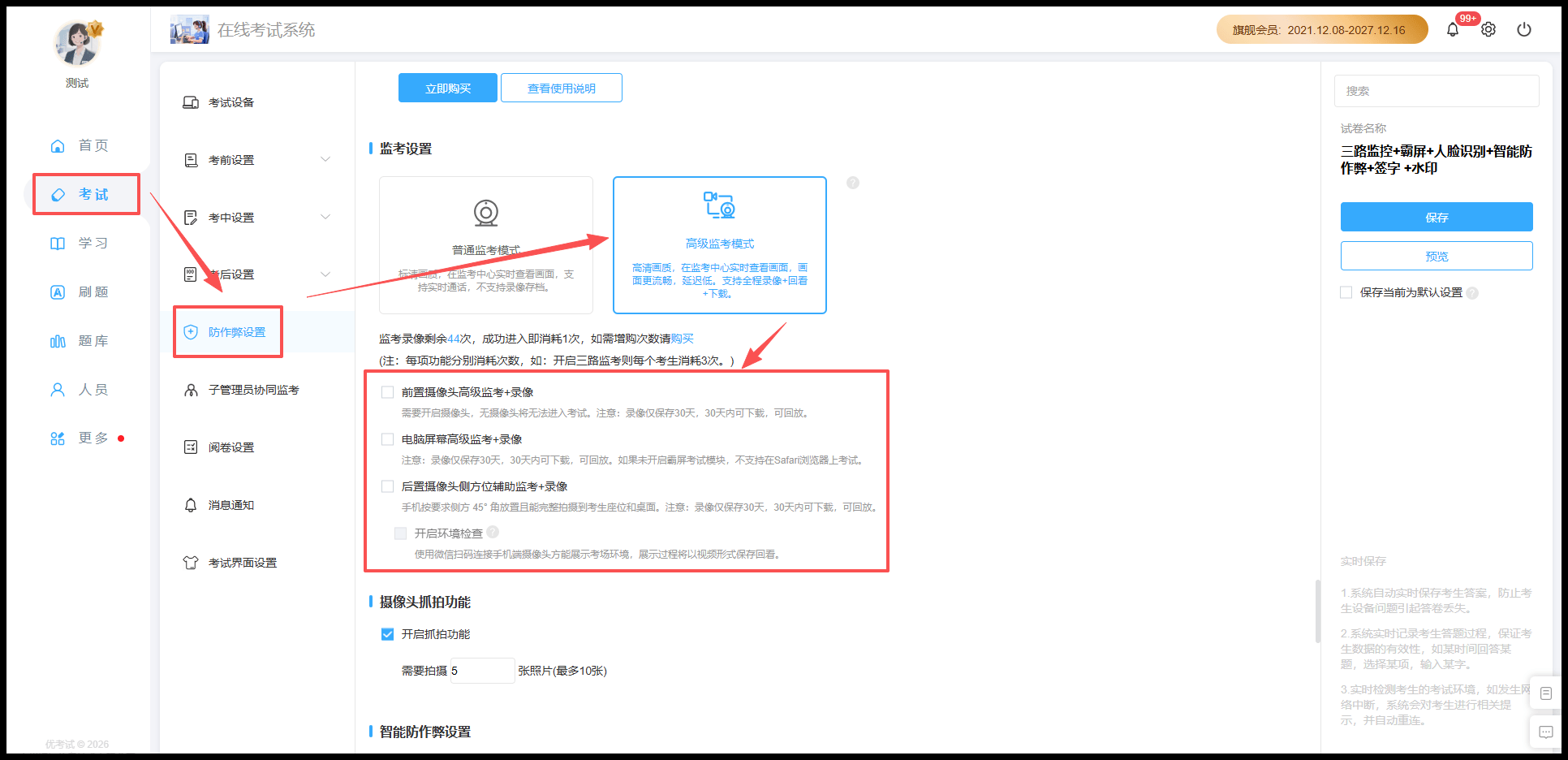Open 考试界面设置 menu item
This screenshot has width=1568, height=760.
click(257, 563)
